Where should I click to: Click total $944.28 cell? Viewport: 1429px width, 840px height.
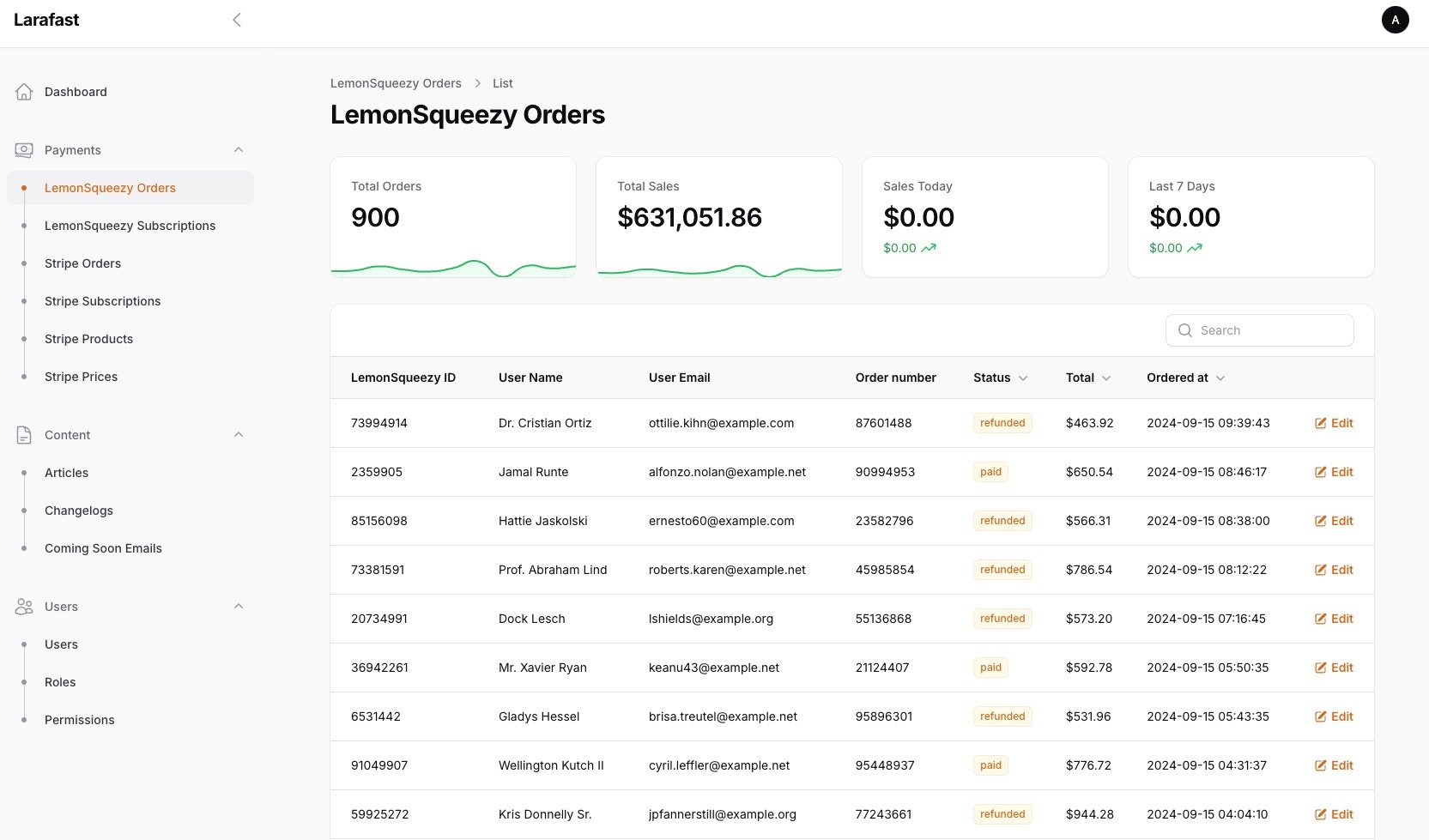1090,814
